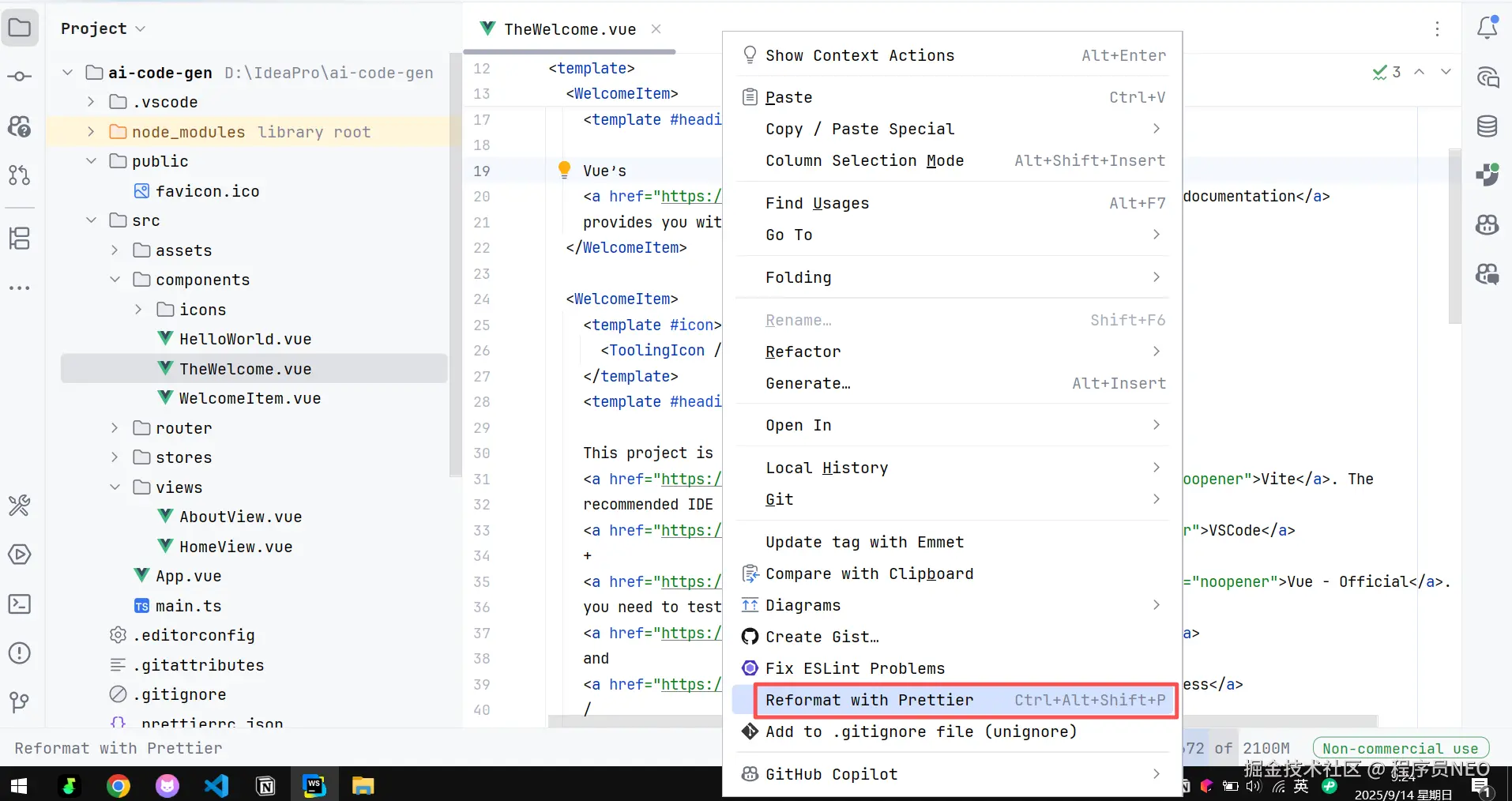Expand the icons folder

pos(138,310)
